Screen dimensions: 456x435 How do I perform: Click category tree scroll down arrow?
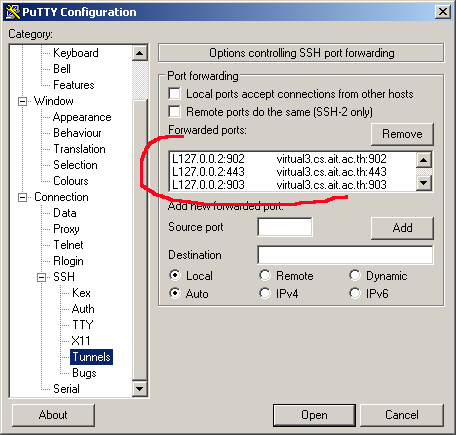pyautogui.click(x=140, y=389)
